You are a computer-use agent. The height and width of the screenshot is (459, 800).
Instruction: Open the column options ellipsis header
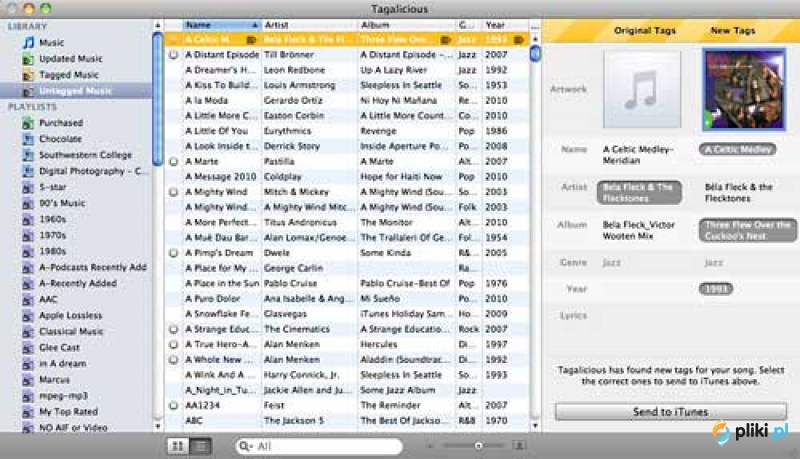click(535, 25)
